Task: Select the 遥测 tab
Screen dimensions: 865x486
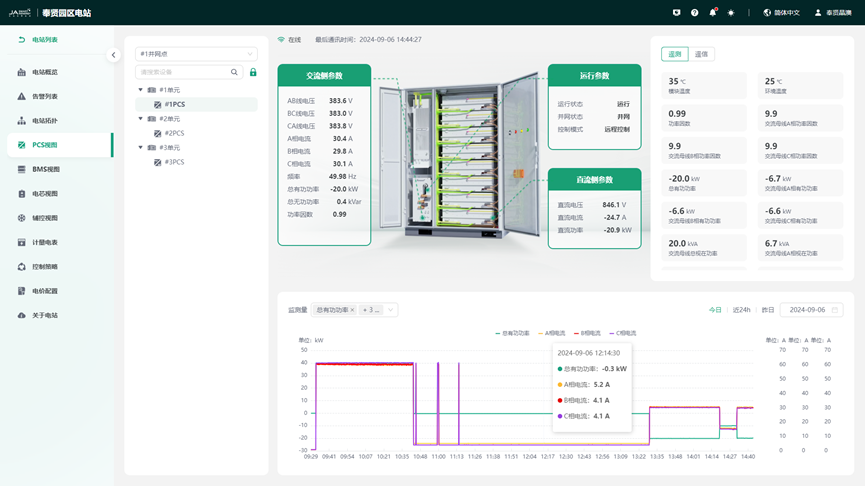Action: click(x=675, y=54)
